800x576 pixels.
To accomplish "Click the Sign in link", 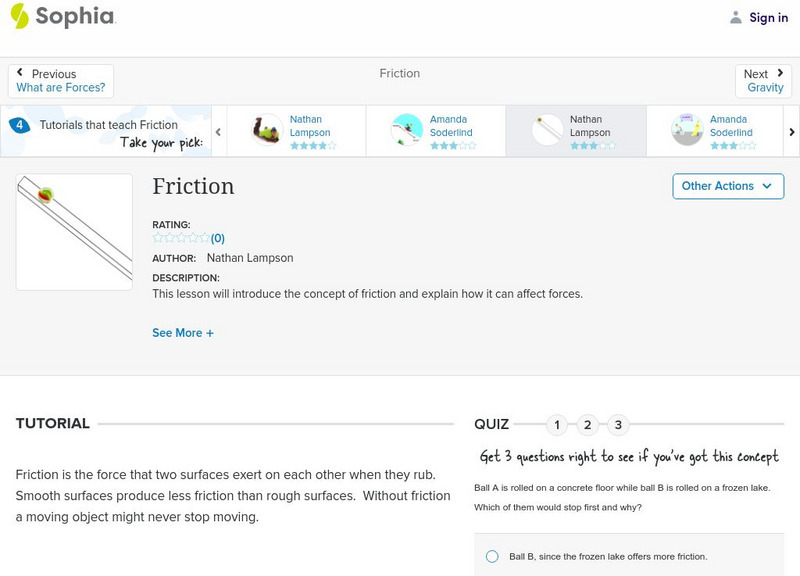I will point(768,17).
